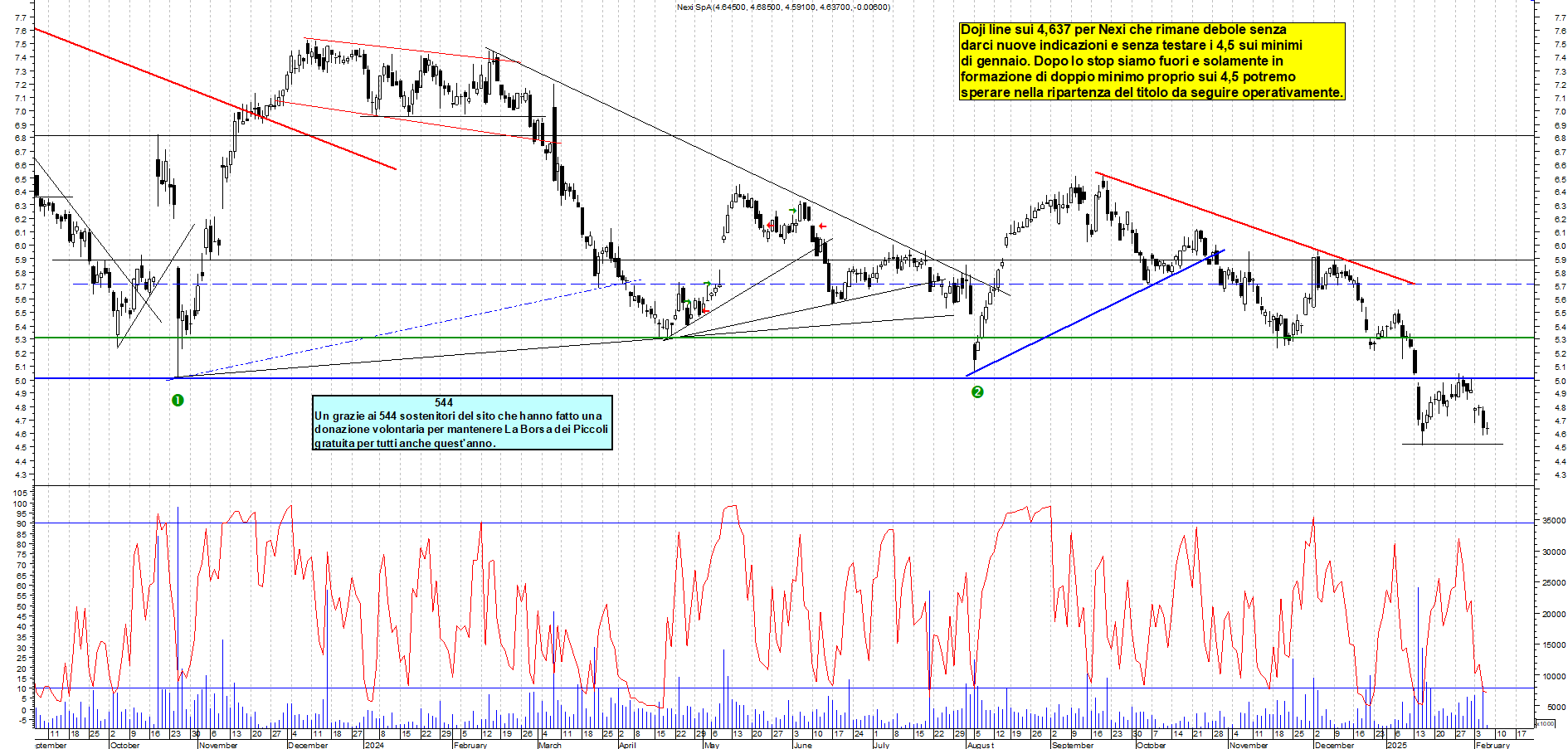Click the 'August' month label on time axis

click(x=980, y=745)
